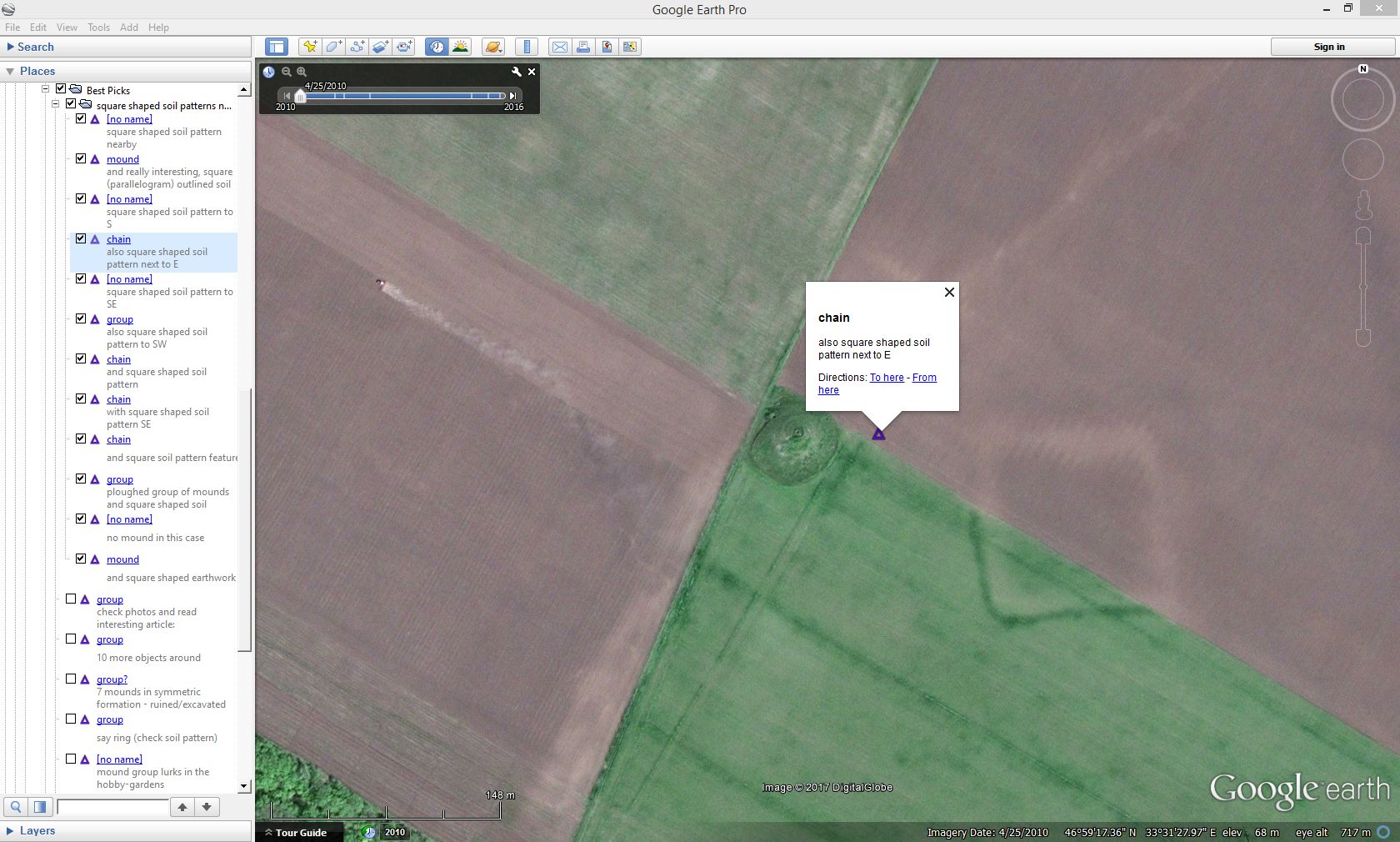The width and height of the screenshot is (1400, 842).
Task: Record a tour camera icon
Action: pos(404,47)
